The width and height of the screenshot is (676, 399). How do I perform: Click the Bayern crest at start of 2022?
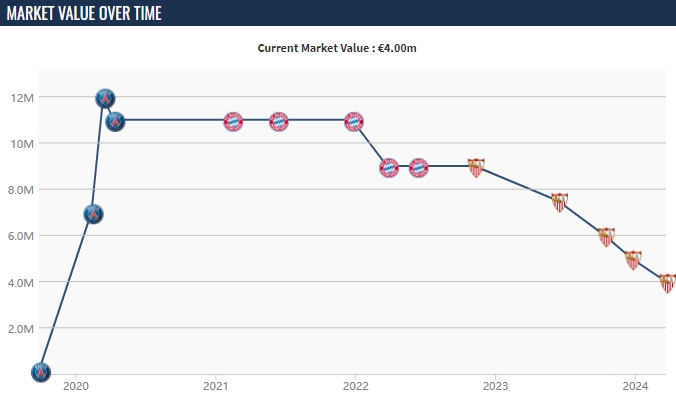(x=354, y=122)
